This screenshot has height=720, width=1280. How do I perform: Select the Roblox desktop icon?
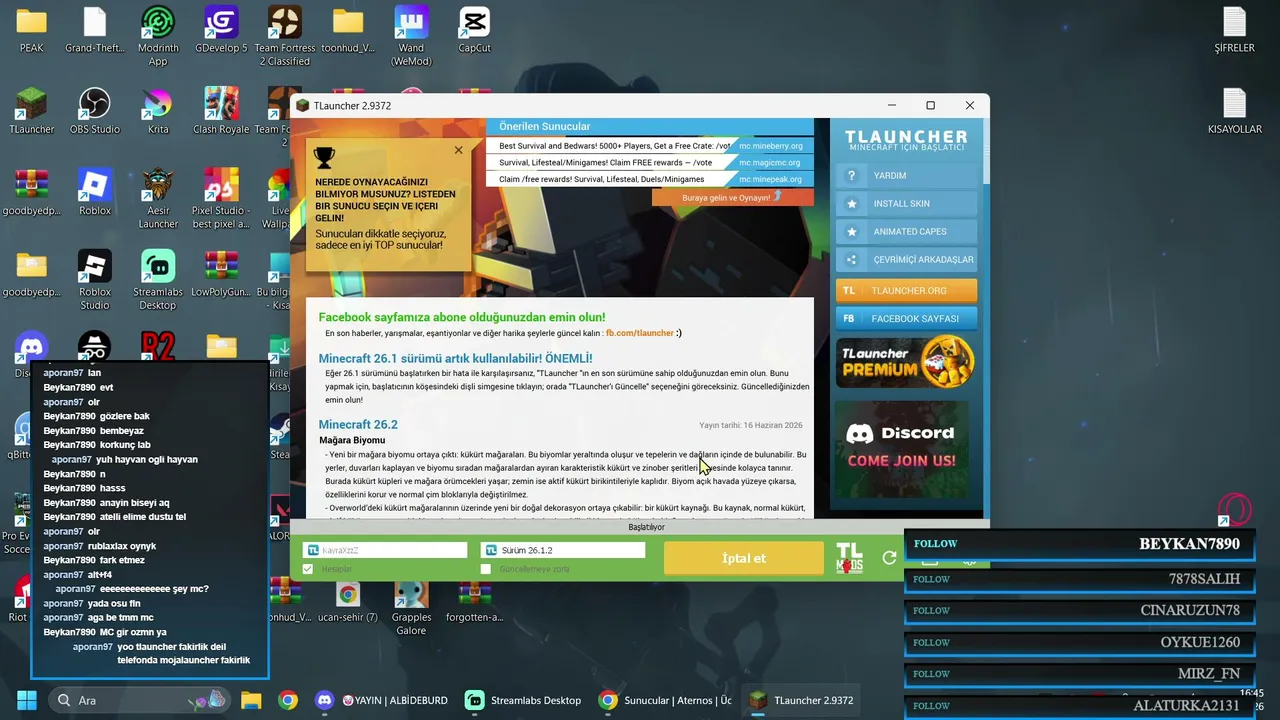pos(95,193)
